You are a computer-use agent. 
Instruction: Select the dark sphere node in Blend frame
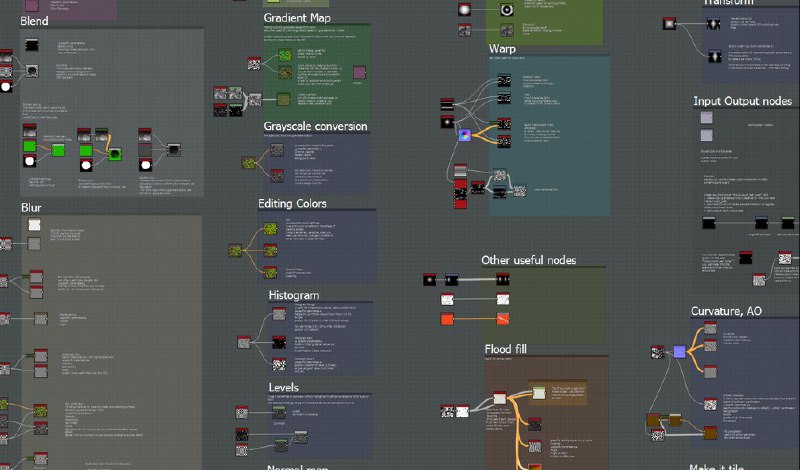click(x=174, y=150)
